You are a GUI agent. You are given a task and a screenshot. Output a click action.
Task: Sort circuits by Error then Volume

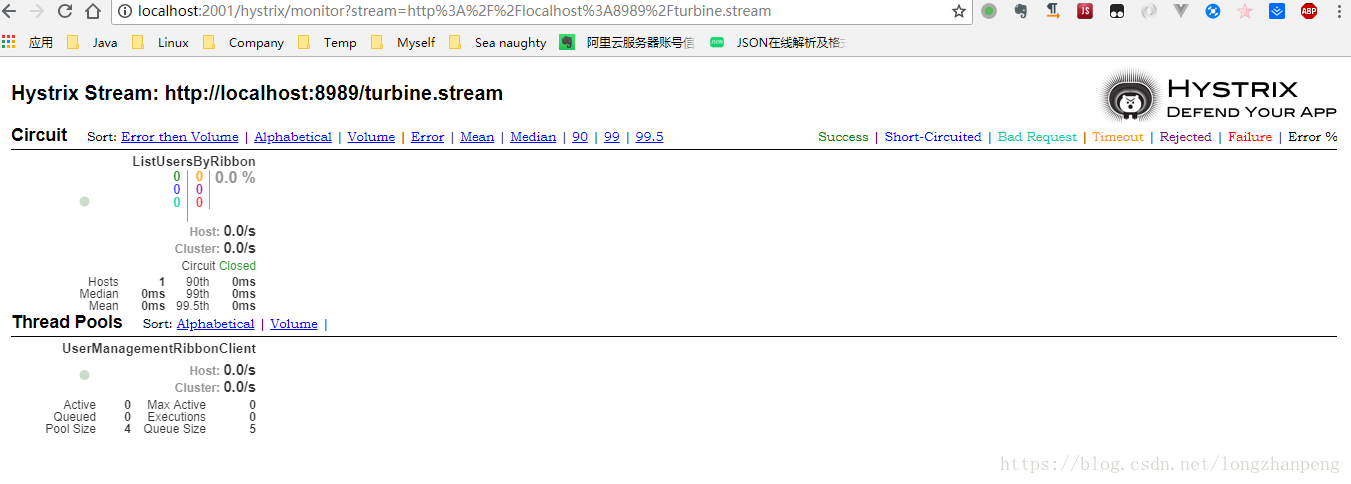coord(180,137)
